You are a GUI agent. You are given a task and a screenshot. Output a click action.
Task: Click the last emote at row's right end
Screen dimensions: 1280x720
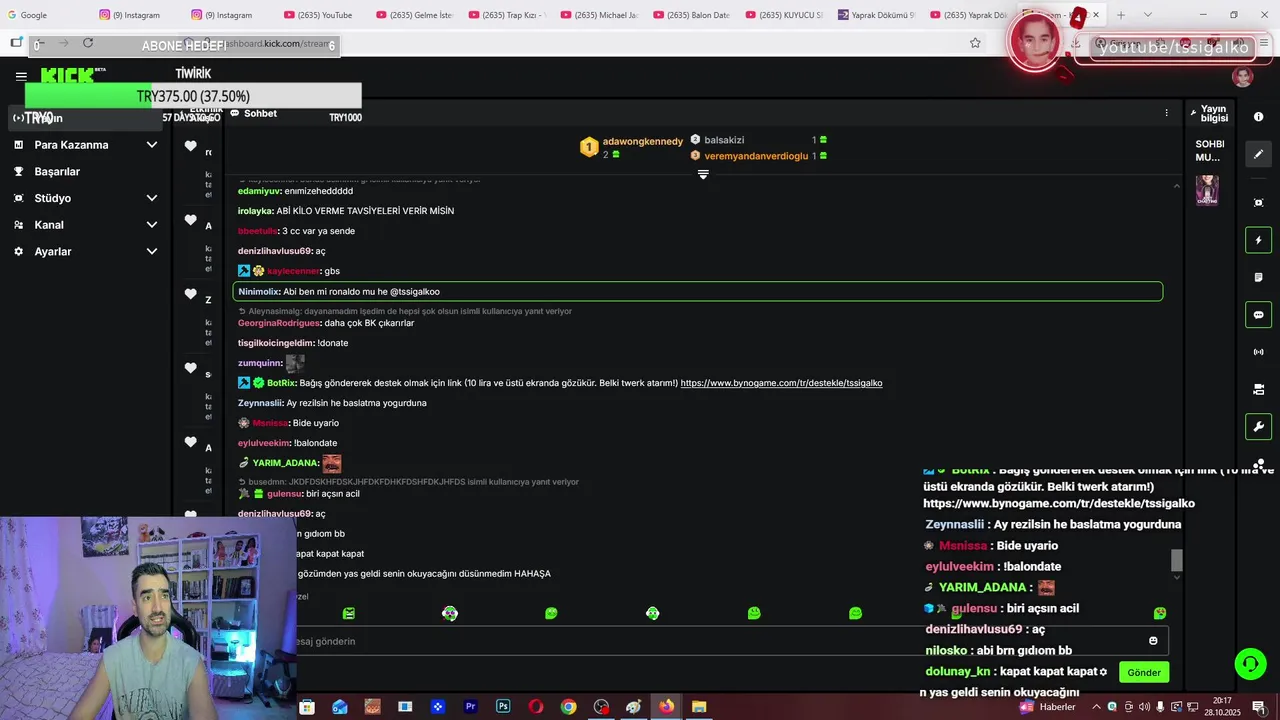[1160, 613]
